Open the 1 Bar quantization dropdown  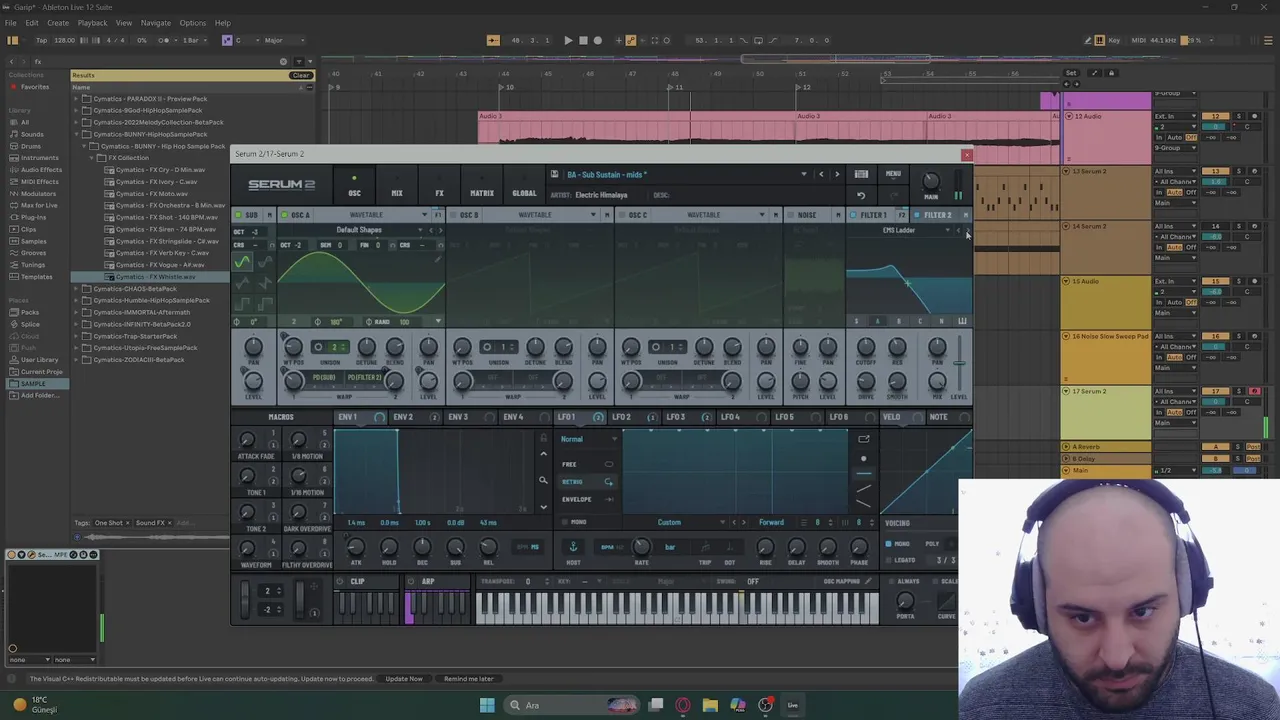(x=196, y=40)
